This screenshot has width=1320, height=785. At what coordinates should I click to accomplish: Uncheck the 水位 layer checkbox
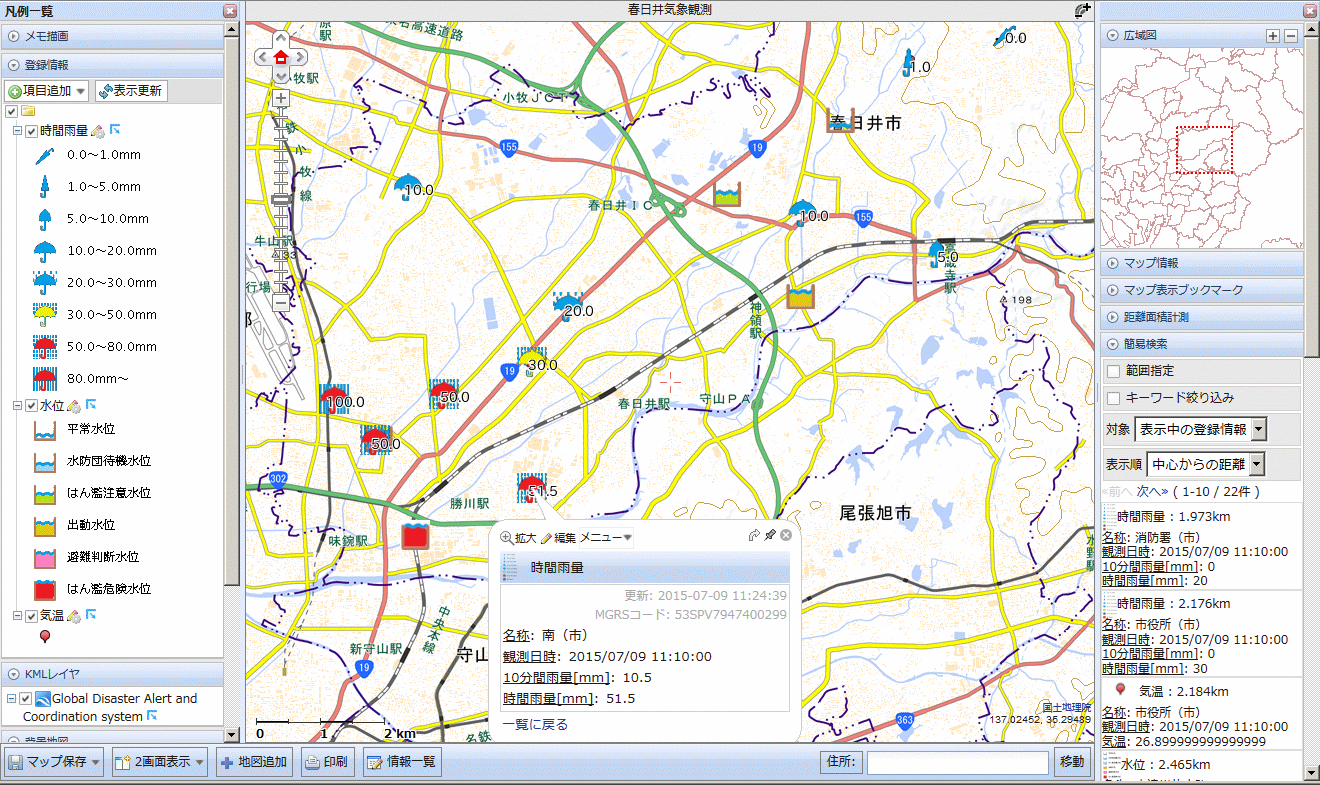point(31,406)
